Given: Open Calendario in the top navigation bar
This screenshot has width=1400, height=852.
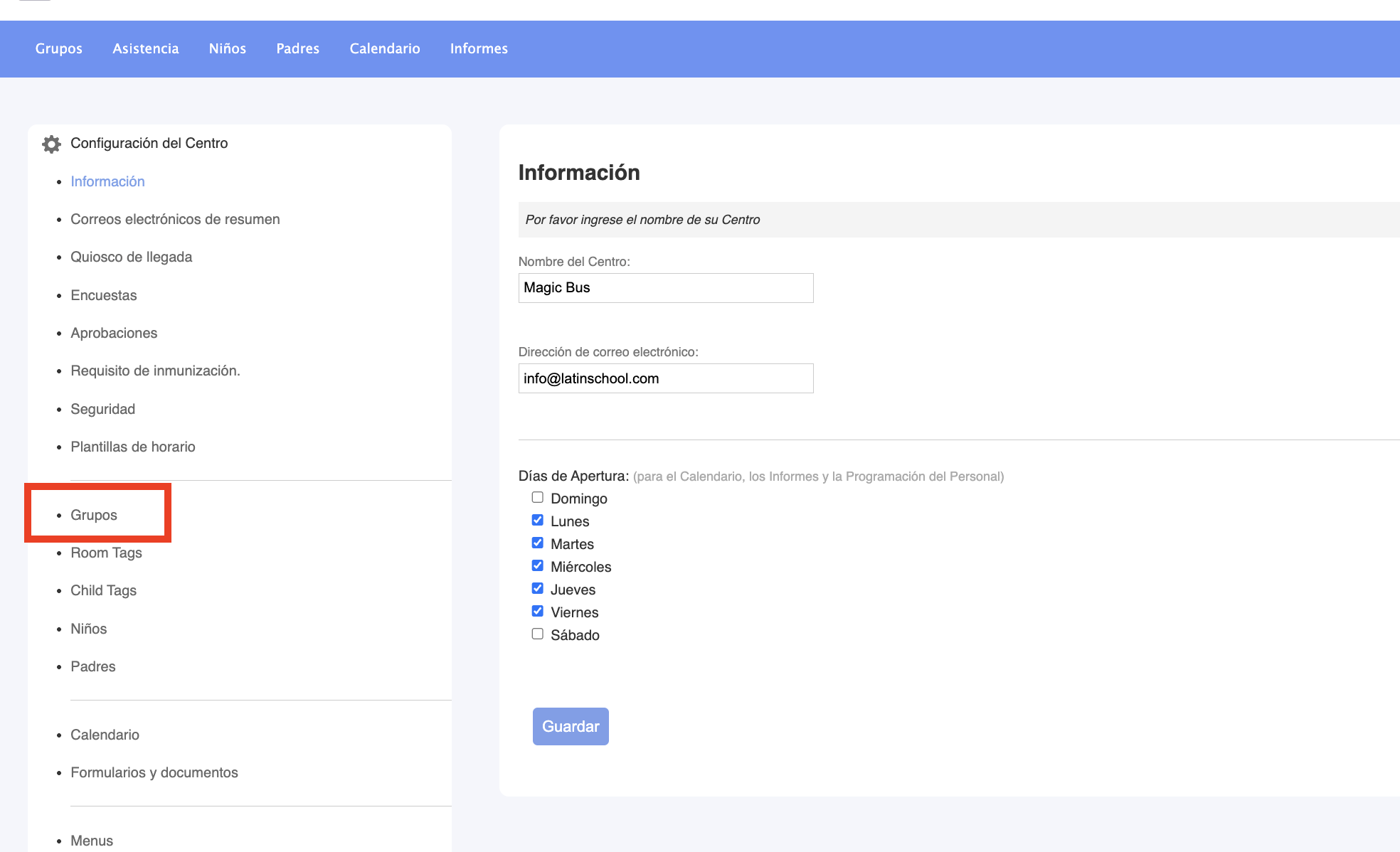Looking at the screenshot, I should [385, 48].
